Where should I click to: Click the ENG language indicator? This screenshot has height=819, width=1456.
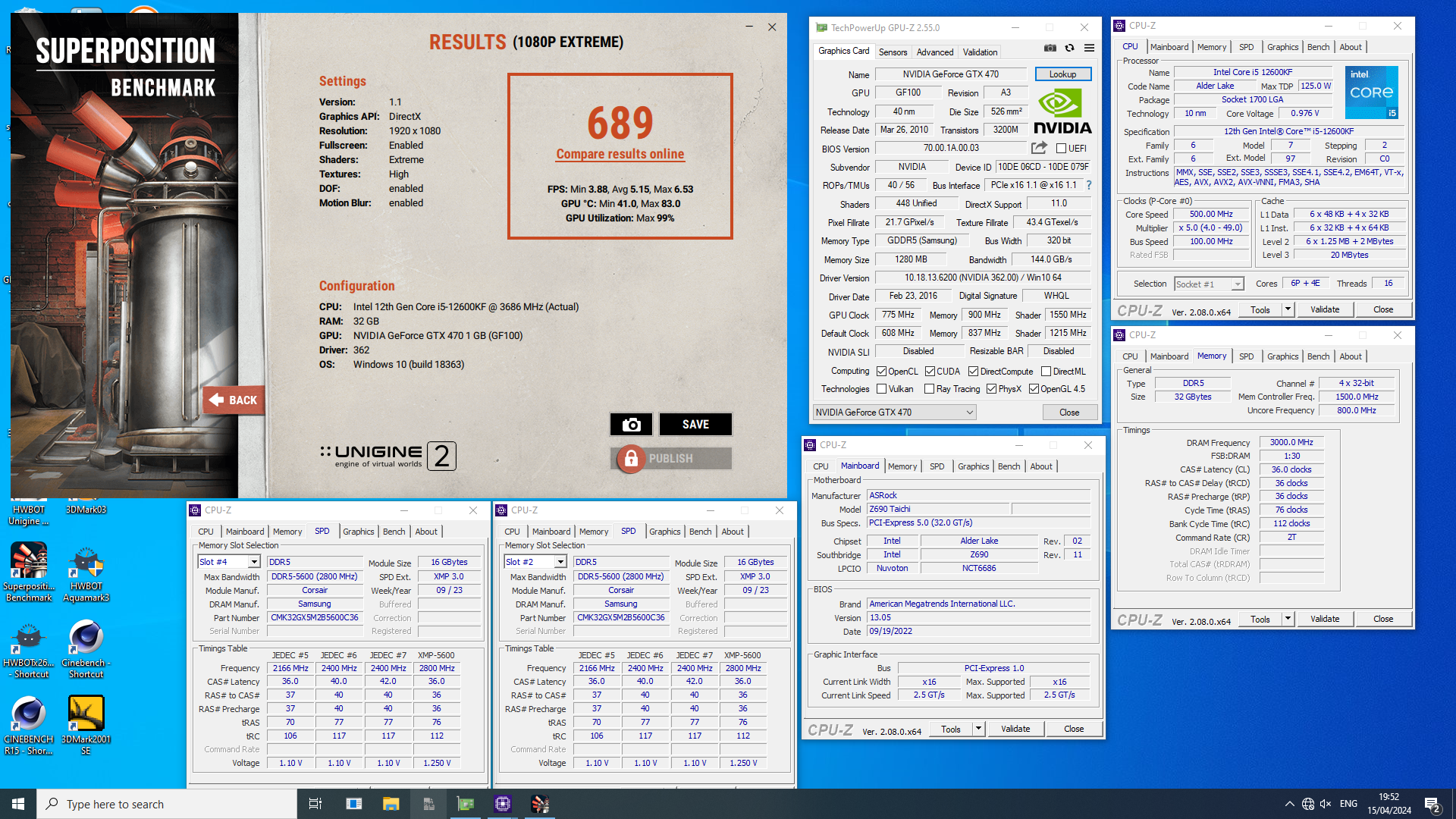(x=1348, y=804)
